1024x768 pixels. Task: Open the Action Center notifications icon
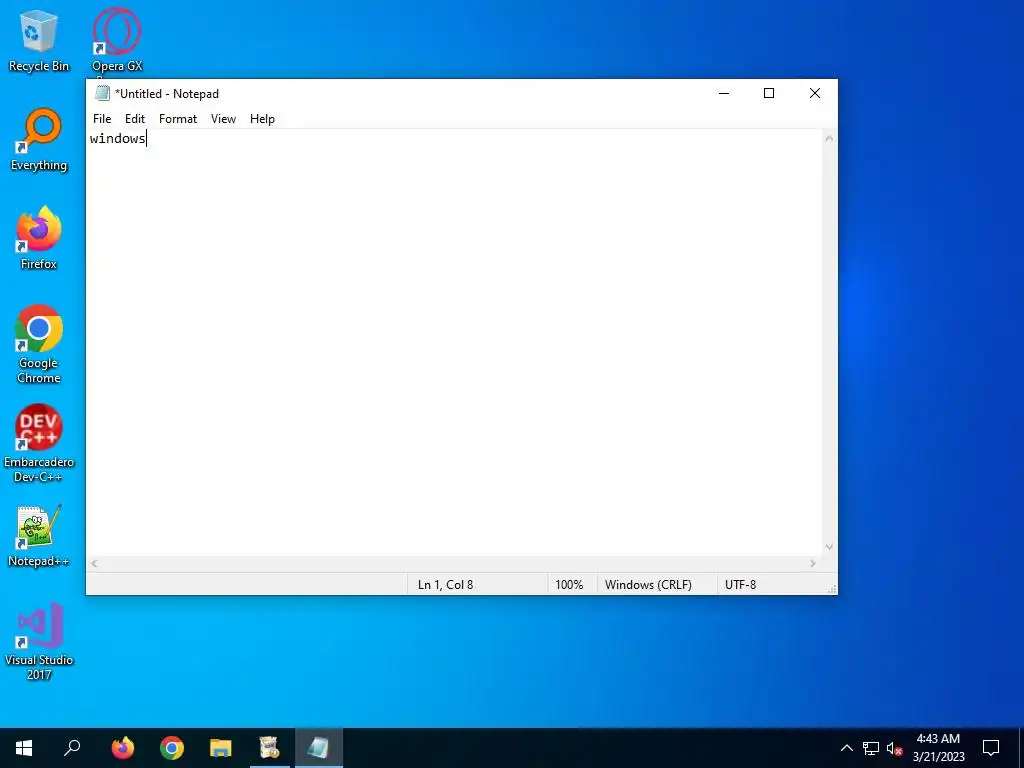(991, 748)
